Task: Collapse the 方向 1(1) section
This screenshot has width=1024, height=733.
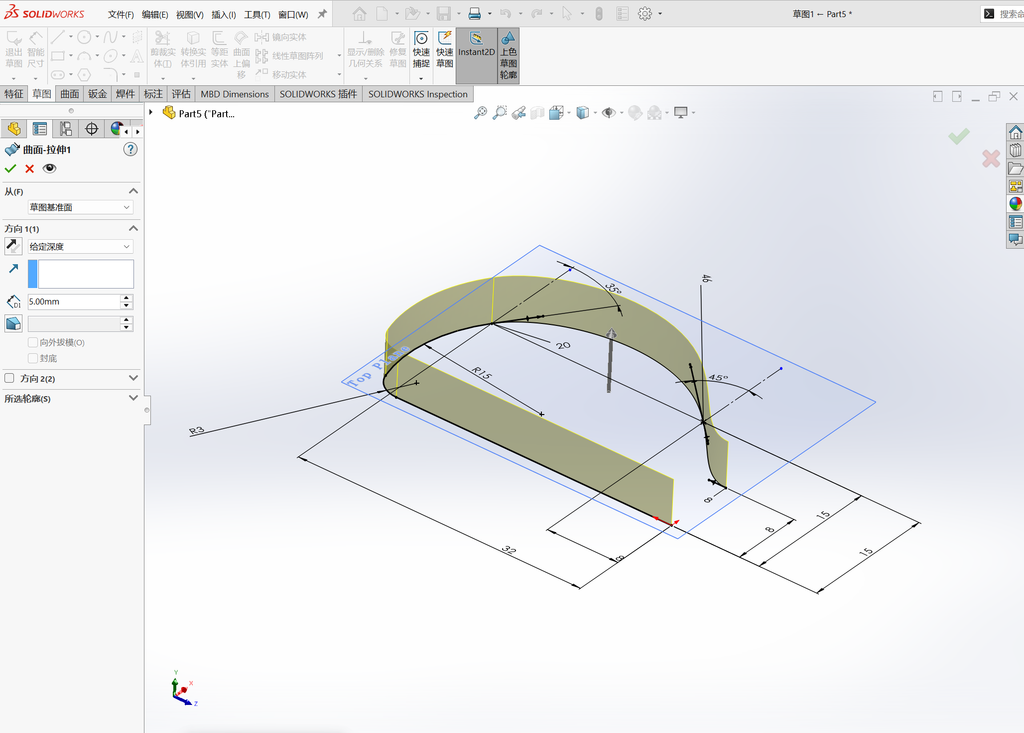Action: [133, 229]
